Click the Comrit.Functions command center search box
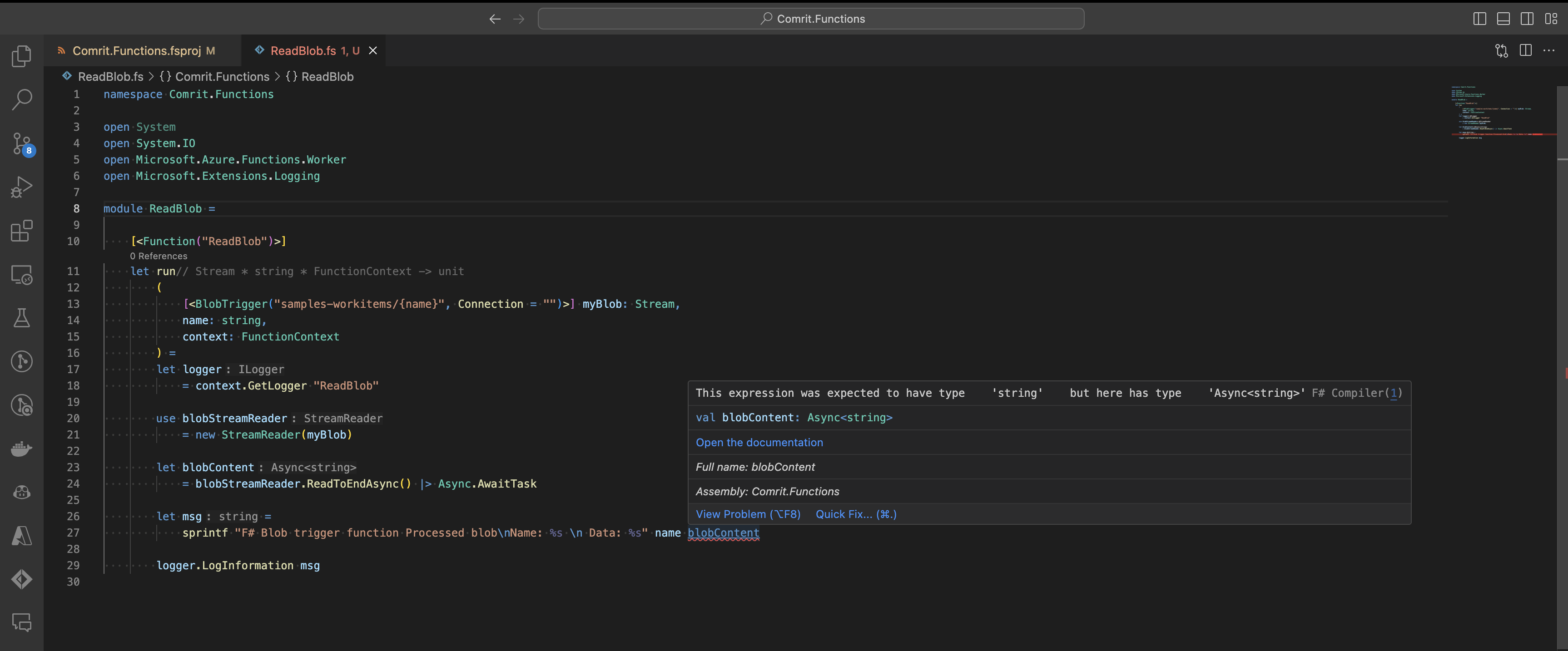 (x=811, y=19)
